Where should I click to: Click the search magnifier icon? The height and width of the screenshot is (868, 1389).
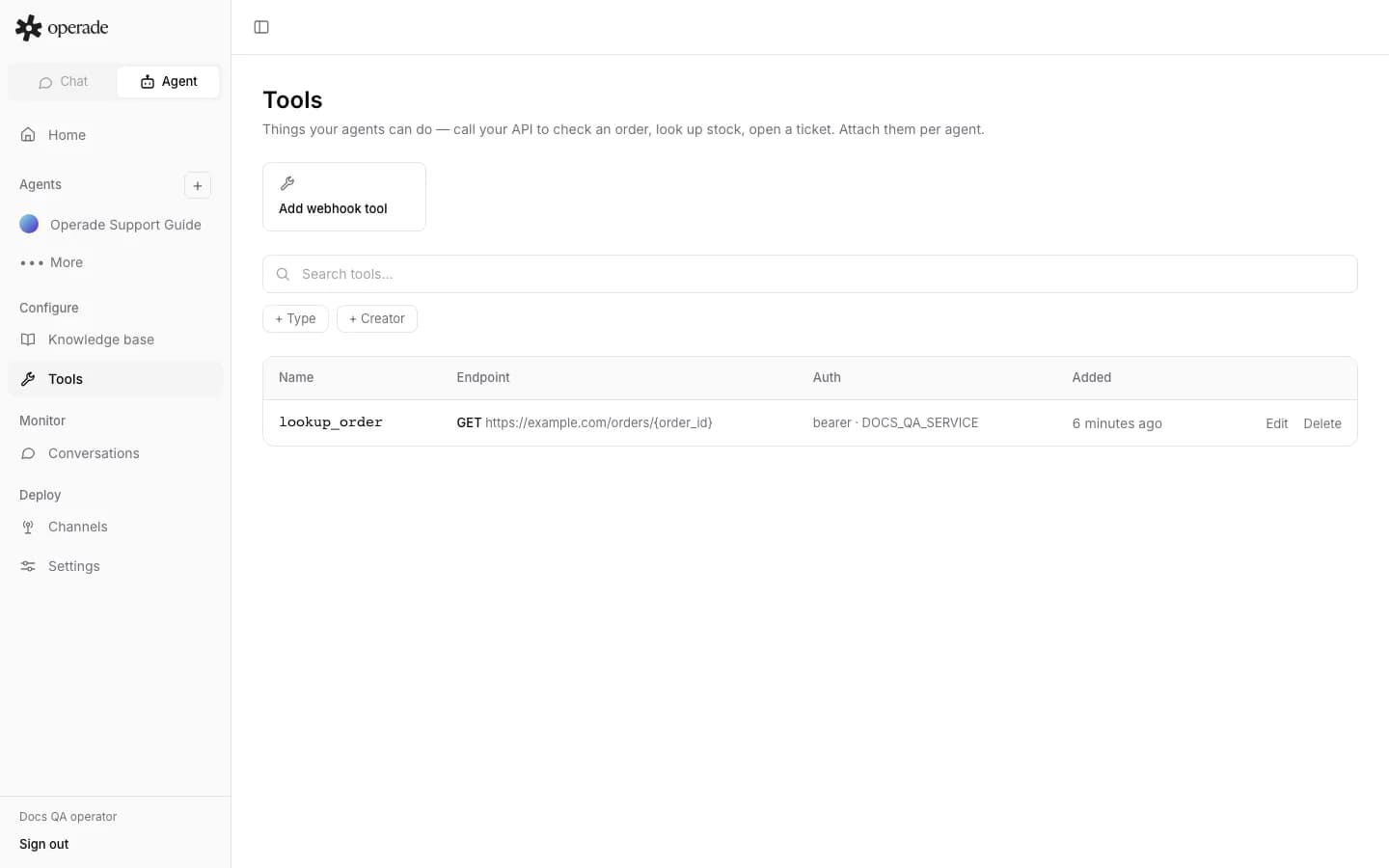283,274
